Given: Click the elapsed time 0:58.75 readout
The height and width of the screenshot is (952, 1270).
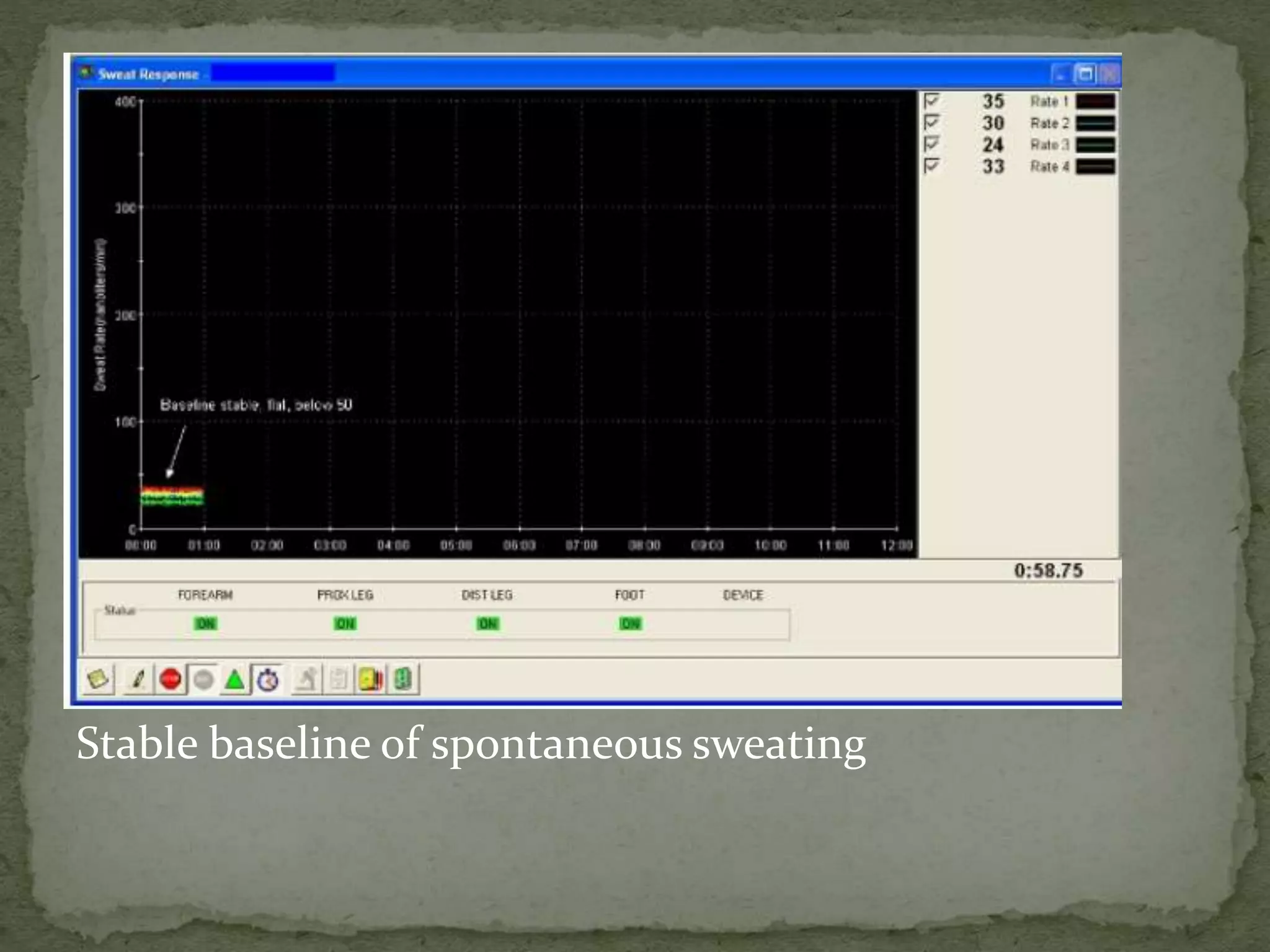Looking at the screenshot, I should 1049,570.
